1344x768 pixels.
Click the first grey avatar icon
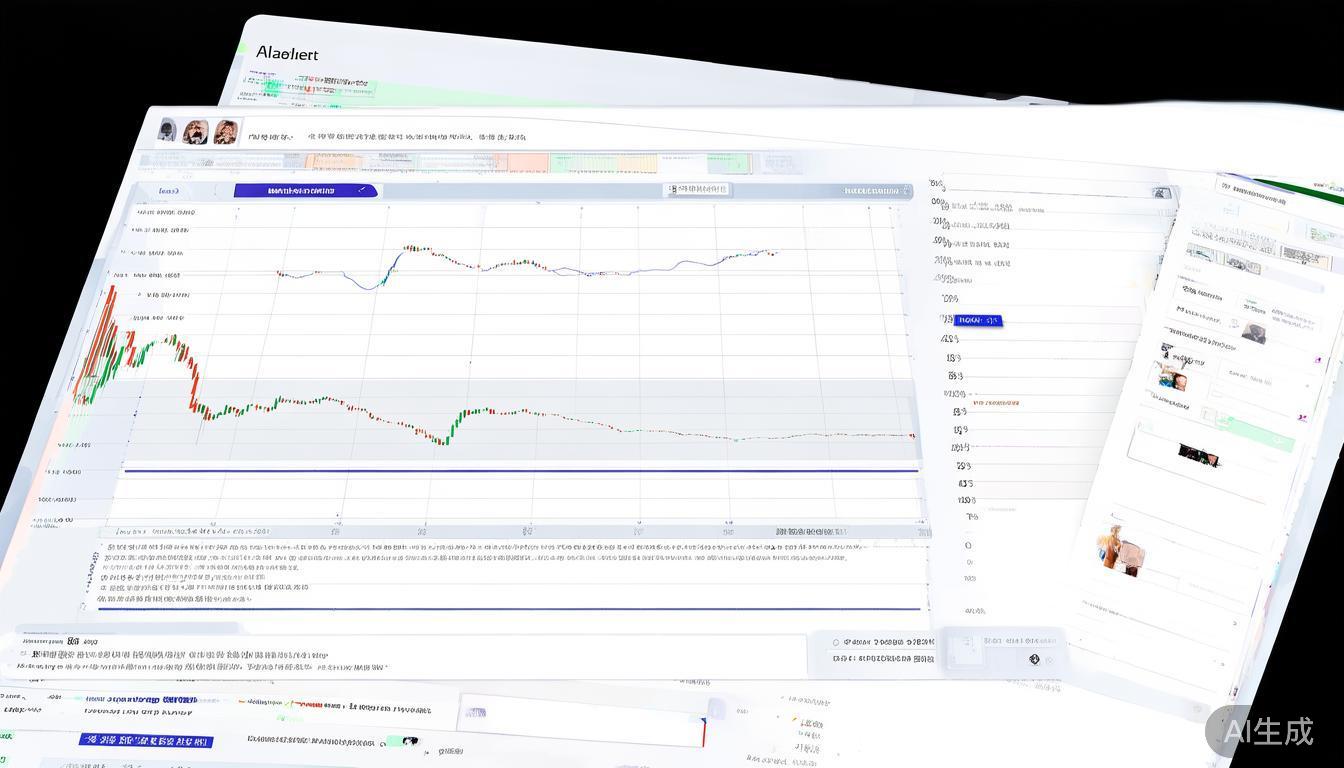168,130
